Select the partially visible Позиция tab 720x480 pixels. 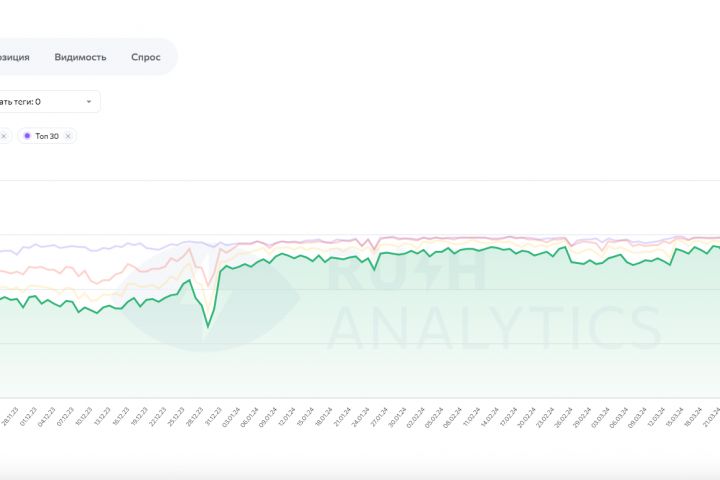click(15, 57)
